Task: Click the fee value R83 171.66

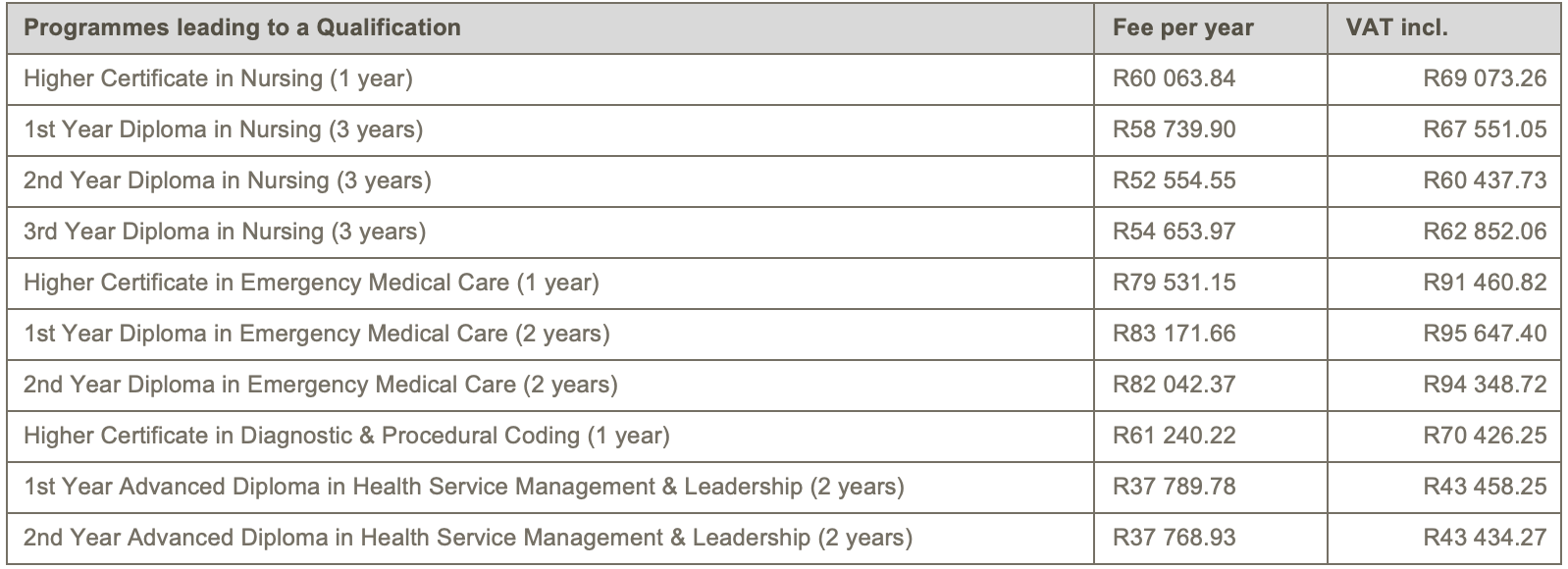Action: [x=1174, y=334]
